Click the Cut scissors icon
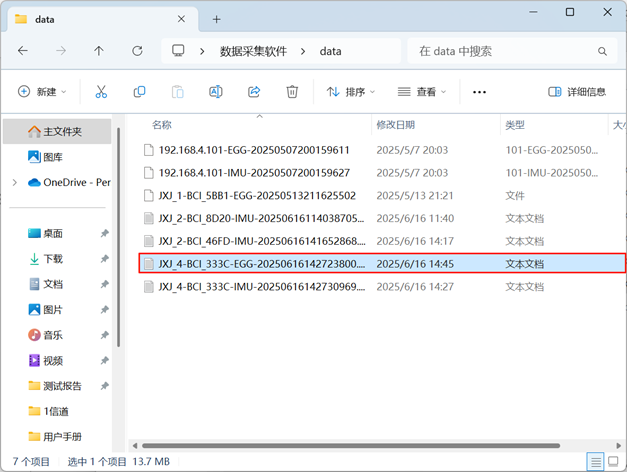 [101, 92]
